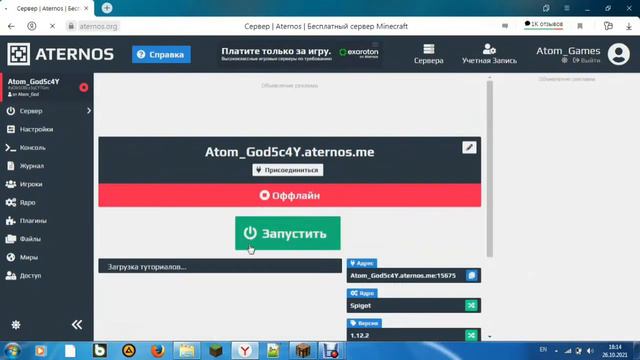The height and width of the screenshot is (360, 640).
Task: Click the Windows Start button
Action: click(x=12, y=351)
